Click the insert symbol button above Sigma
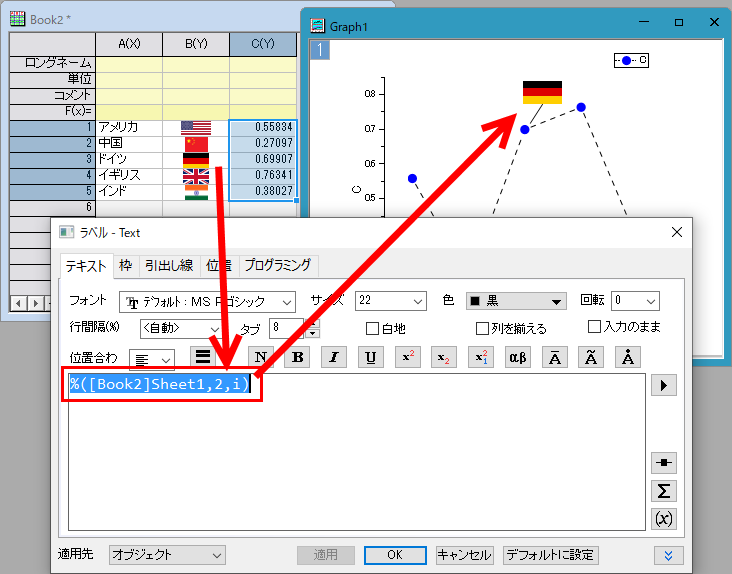Viewport: 732px width, 574px height. [663, 462]
